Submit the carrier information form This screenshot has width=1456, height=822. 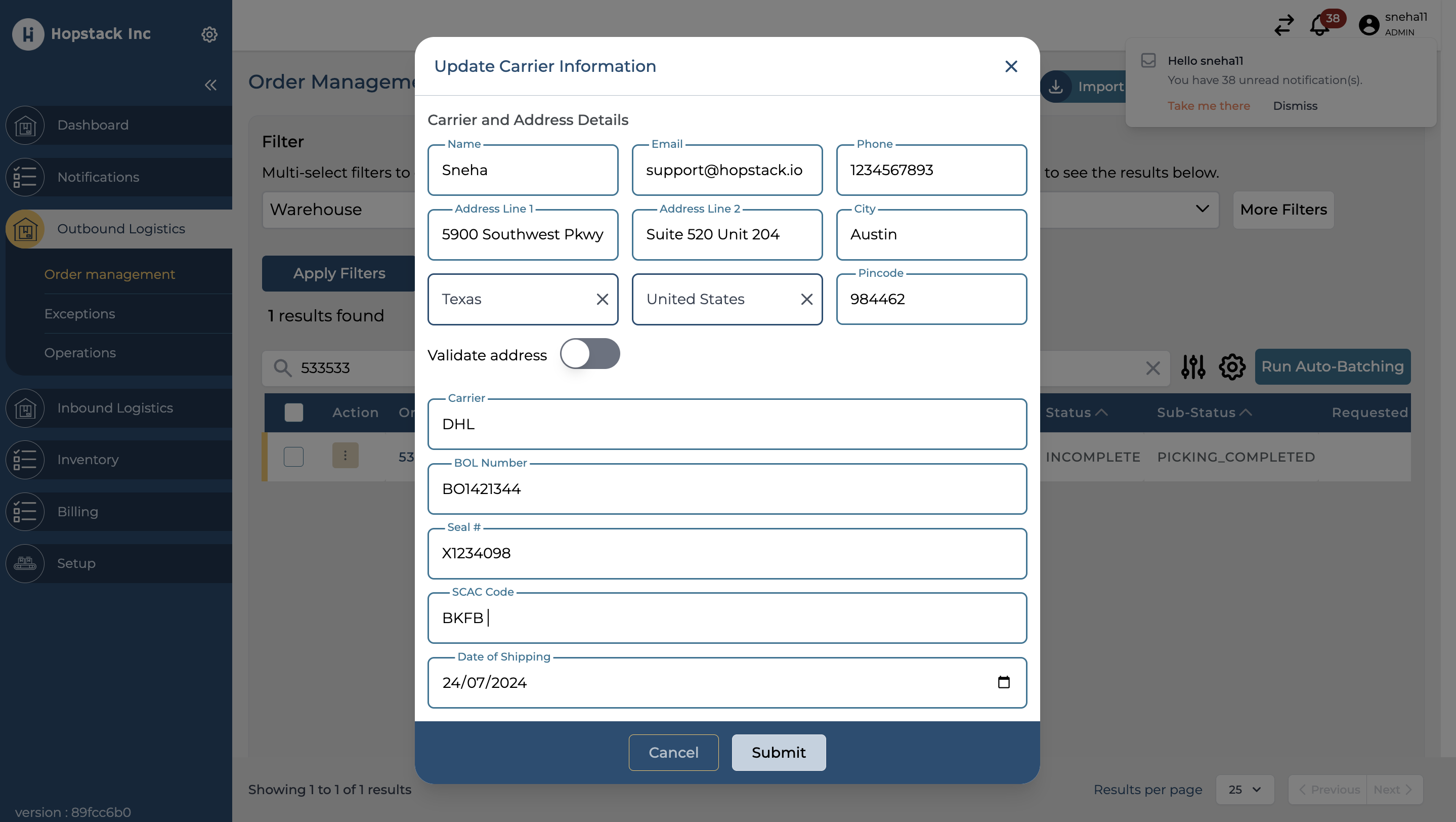tap(778, 752)
